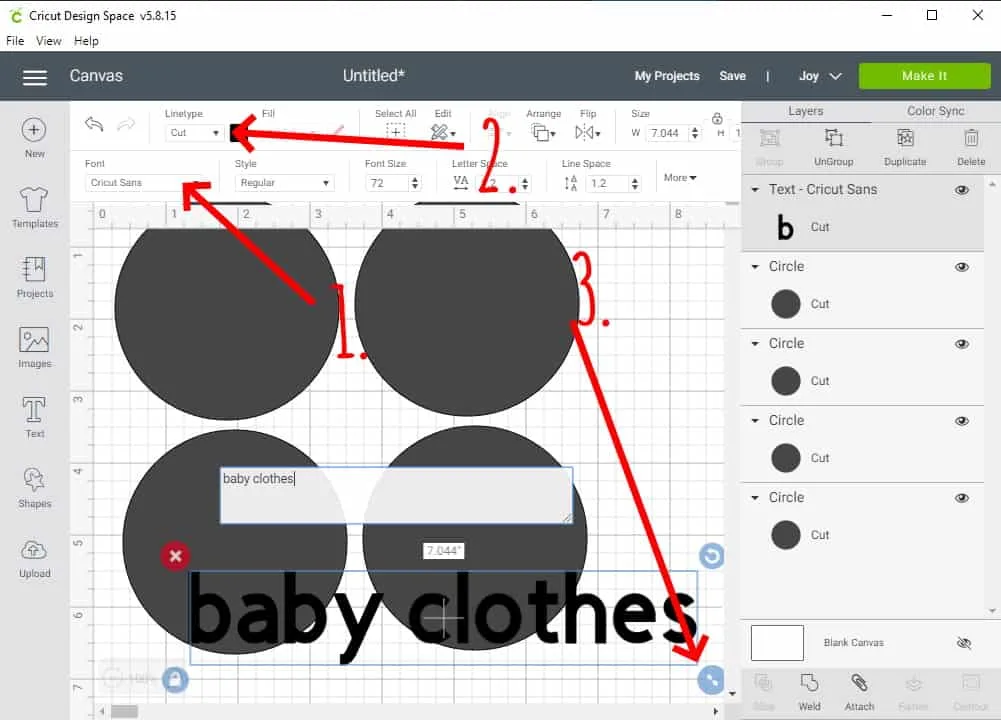Viewport: 1001px width, 720px height.
Task: Click the lock handle on text selection
Action: pos(175,680)
